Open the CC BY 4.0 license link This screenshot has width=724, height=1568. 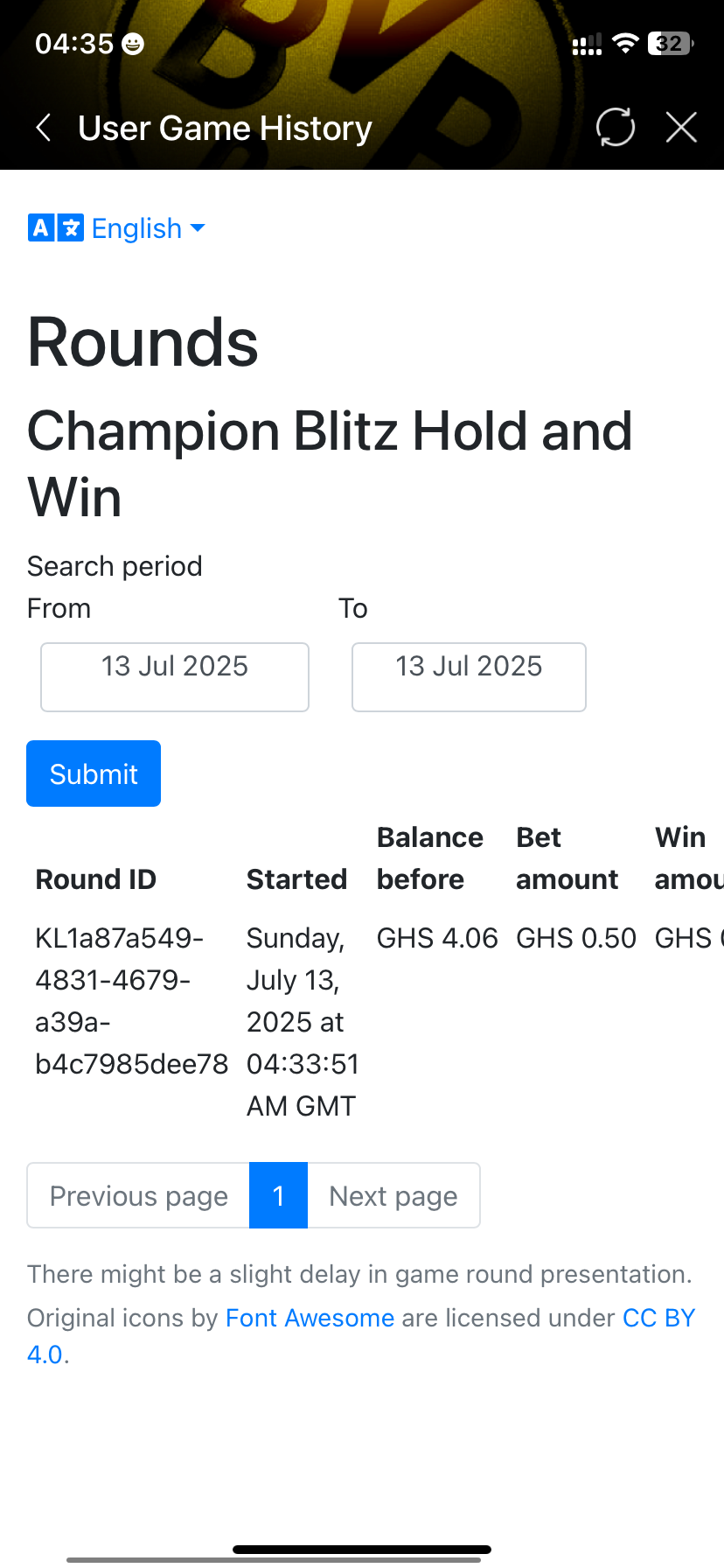[658, 1318]
